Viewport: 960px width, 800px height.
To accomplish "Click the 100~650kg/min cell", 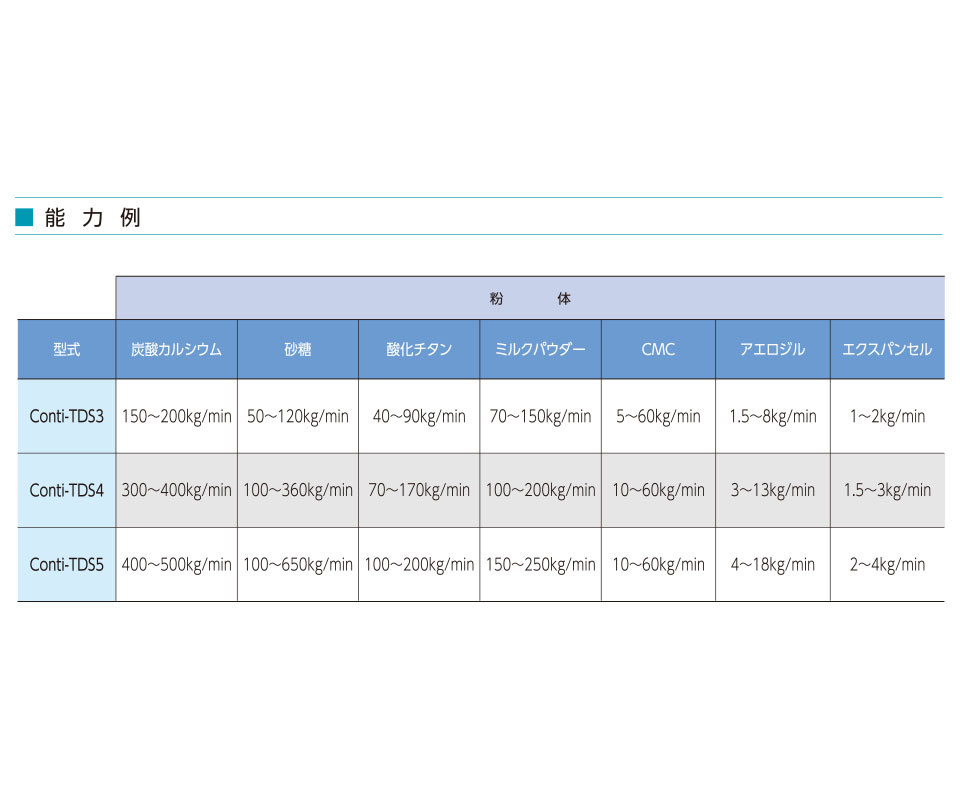I will (x=298, y=564).
